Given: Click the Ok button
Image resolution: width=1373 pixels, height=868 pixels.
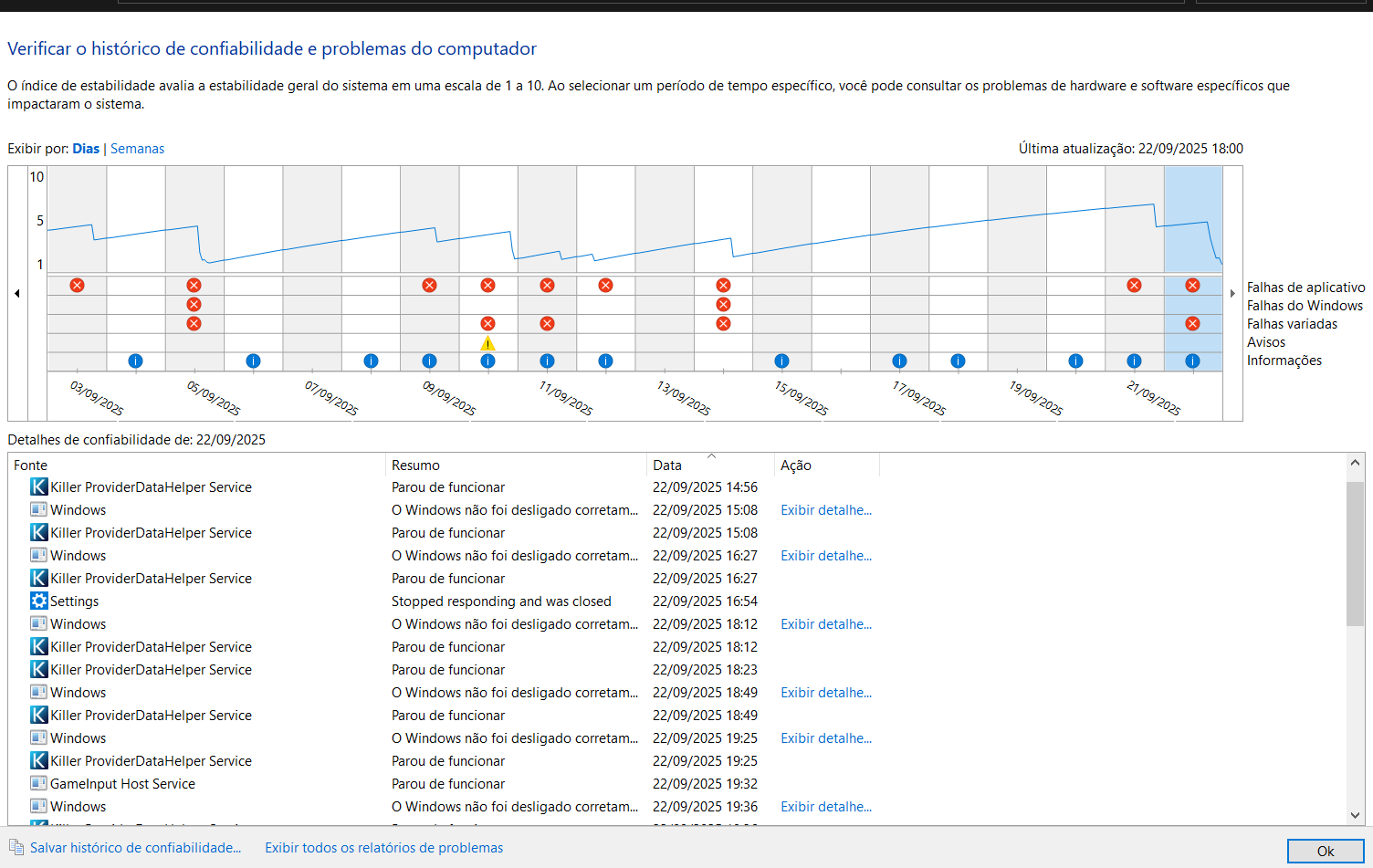Looking at the screenshot, I should pos(1326,851).
